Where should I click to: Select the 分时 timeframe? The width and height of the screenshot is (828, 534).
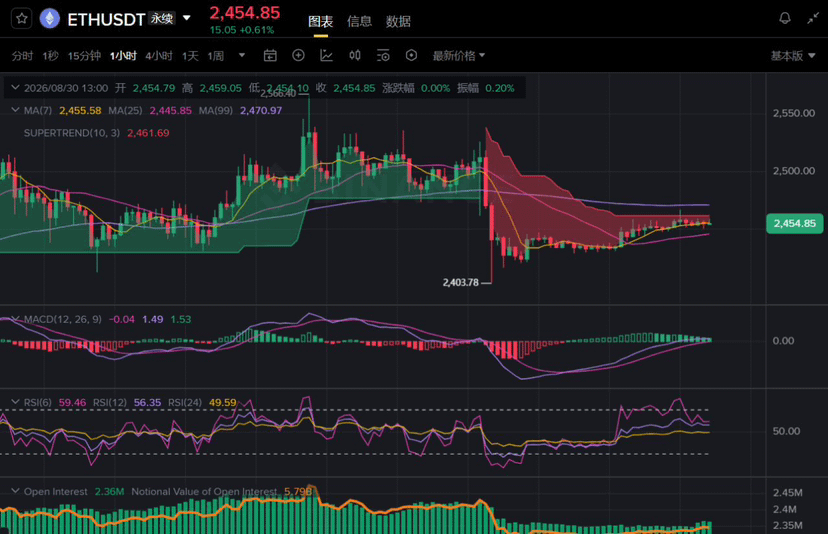point(22,56)
